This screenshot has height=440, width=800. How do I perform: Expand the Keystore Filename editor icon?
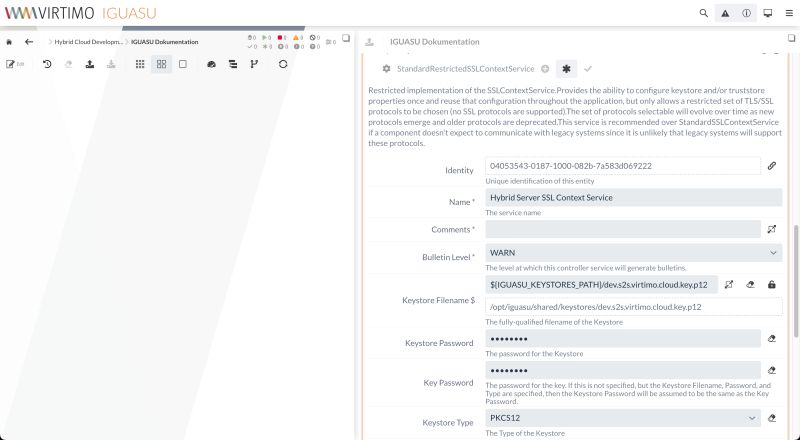(729, 285)
